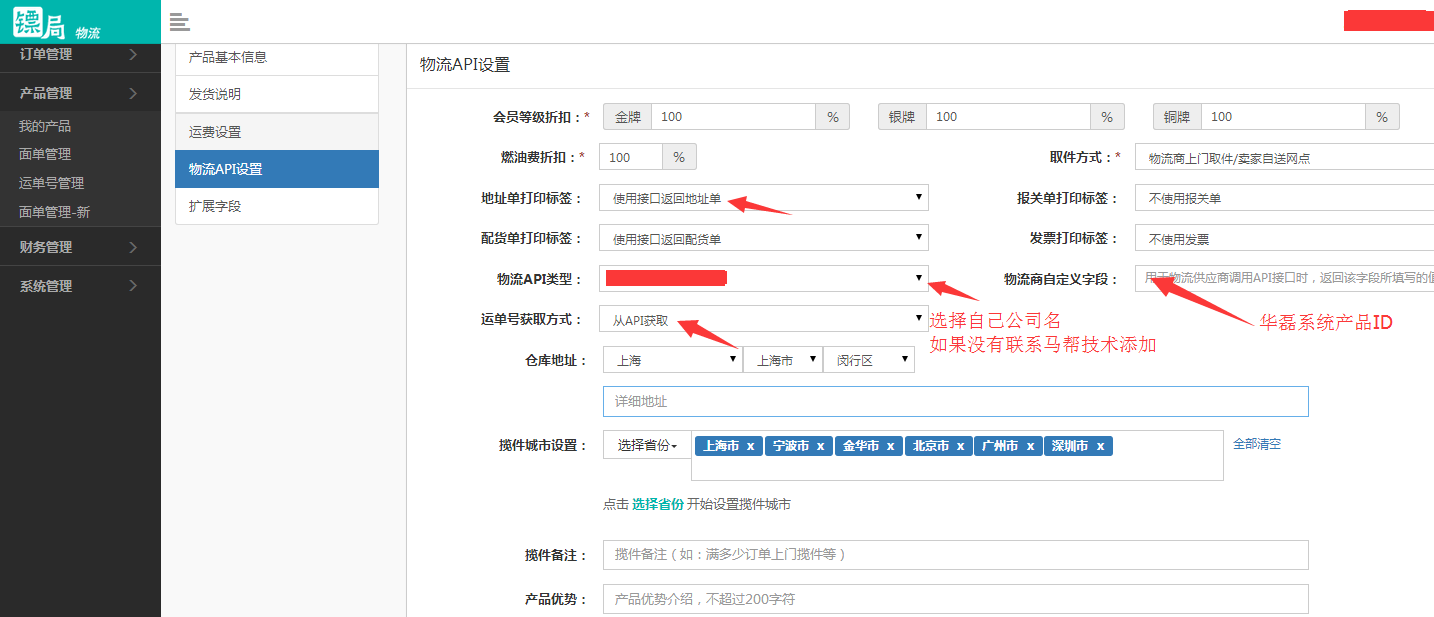Click the 详细地址 input field
This screenshot has width=1434, height=617.
(955, 401)
